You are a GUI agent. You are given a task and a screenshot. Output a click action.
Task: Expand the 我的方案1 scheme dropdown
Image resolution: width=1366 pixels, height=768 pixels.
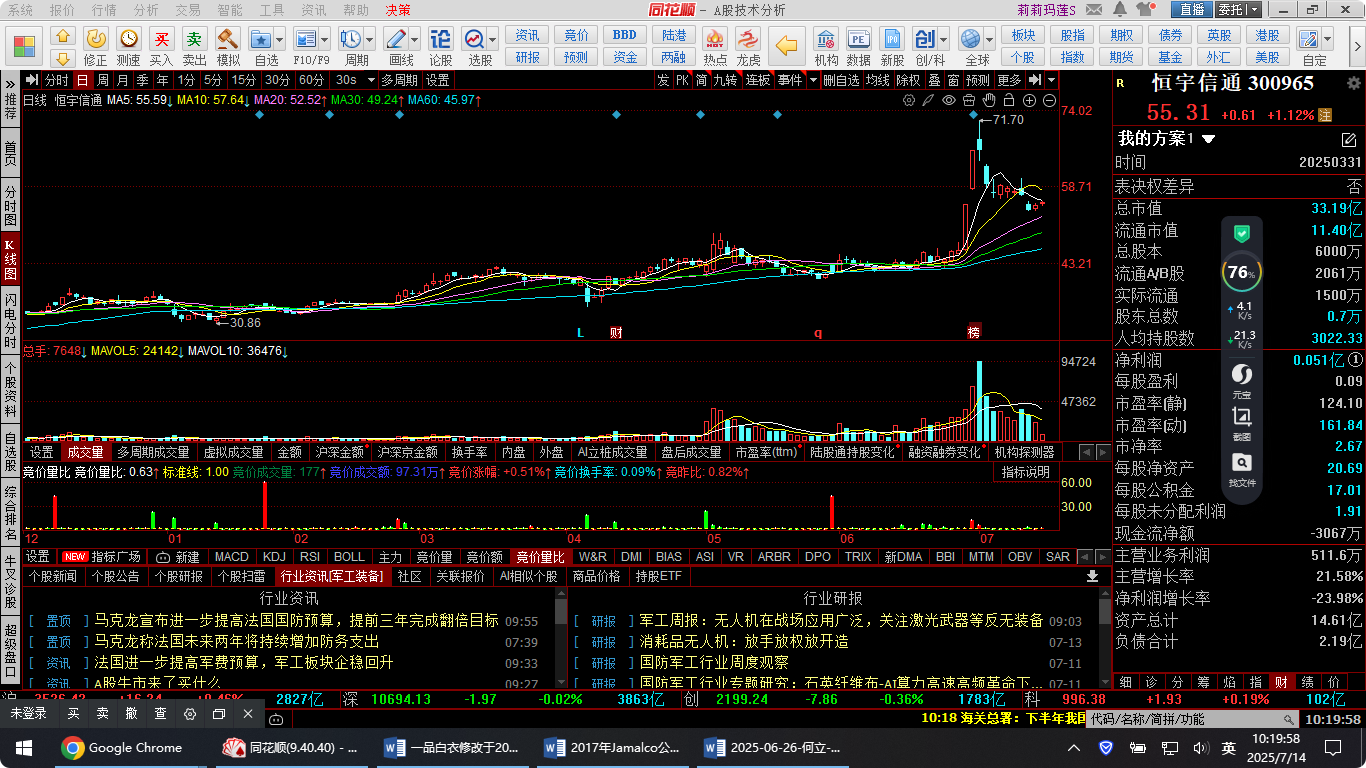click(x=1209, y=139)
